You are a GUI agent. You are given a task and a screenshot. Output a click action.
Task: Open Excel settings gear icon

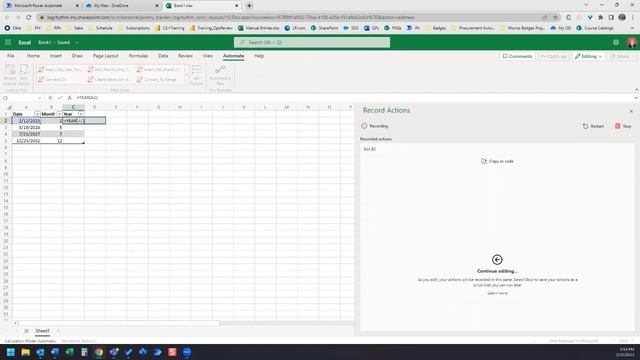pos(616,42)
